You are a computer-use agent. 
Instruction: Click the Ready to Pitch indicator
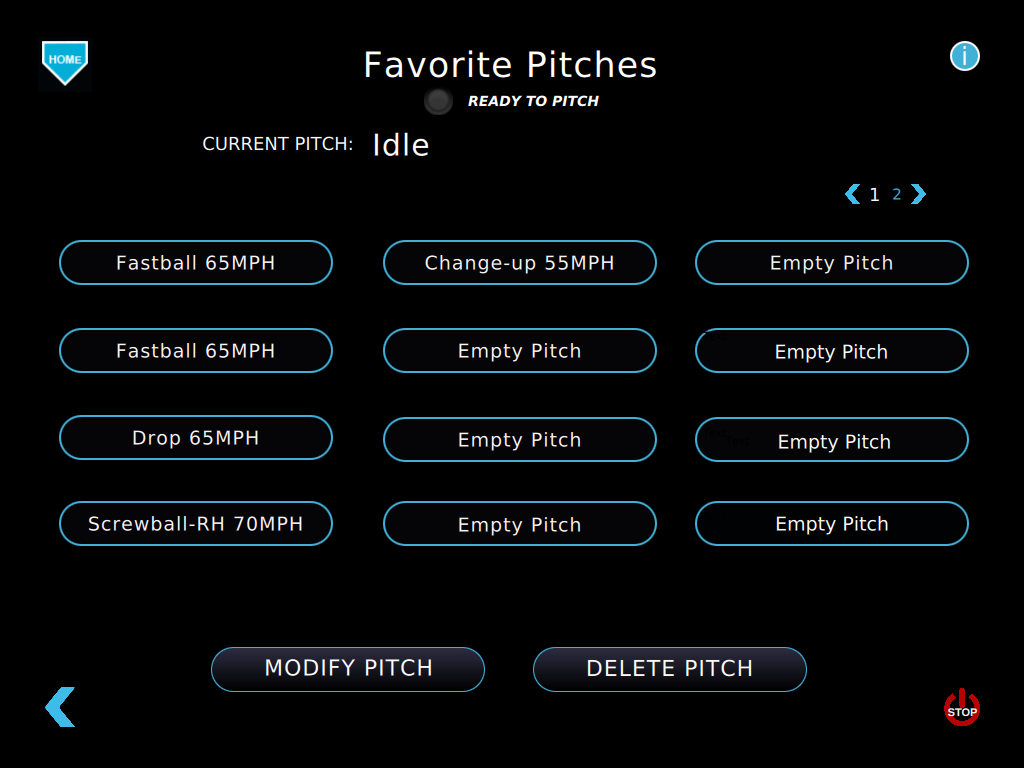point(438,101)
